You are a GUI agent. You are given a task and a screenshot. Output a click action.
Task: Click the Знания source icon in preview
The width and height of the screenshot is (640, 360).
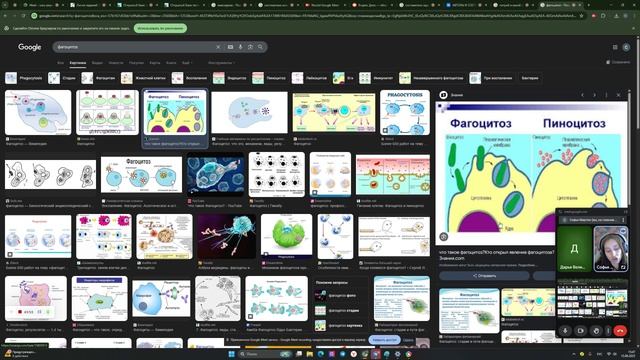(443, 95)
